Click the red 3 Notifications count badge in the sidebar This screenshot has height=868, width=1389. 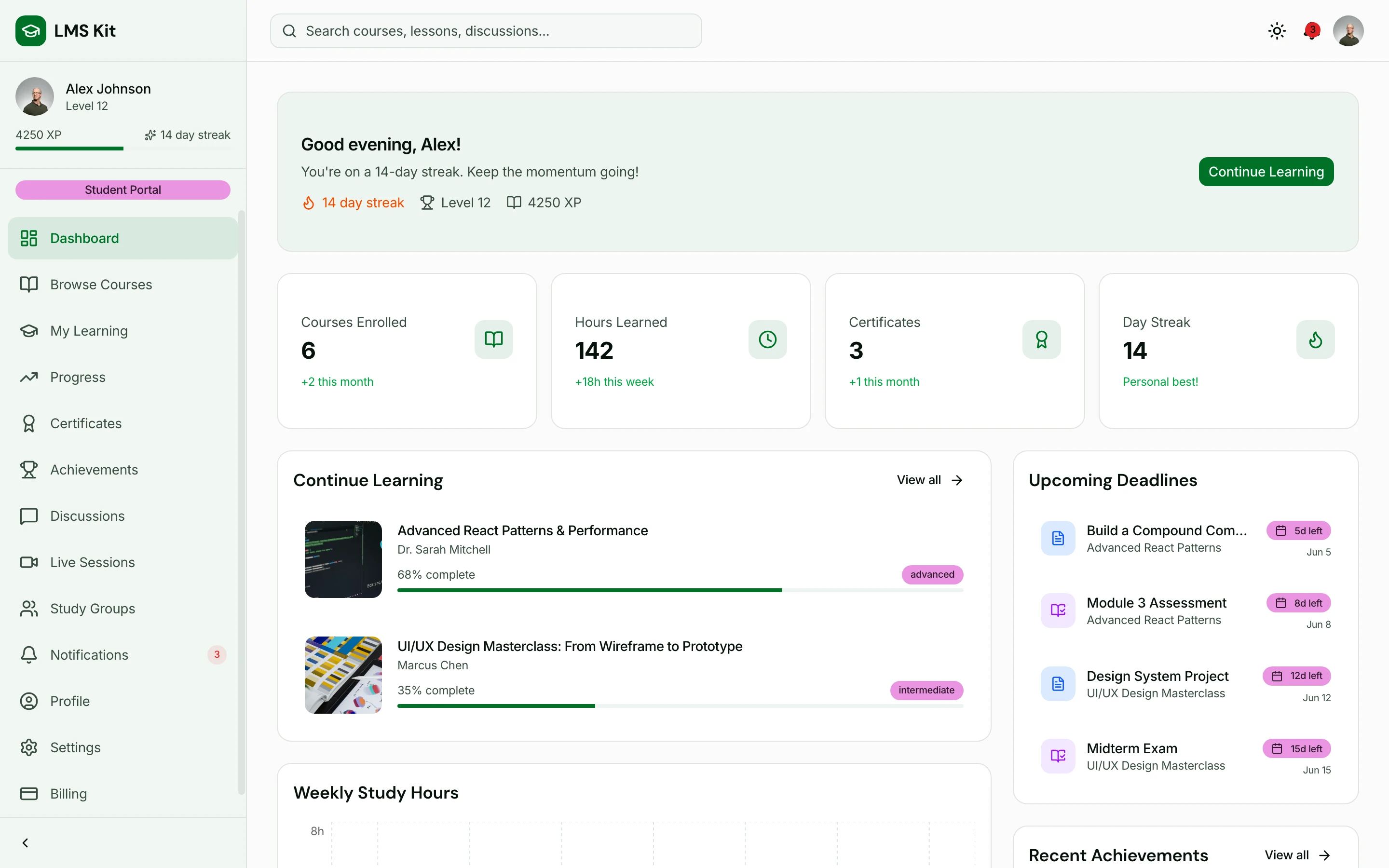coord(217,654)
